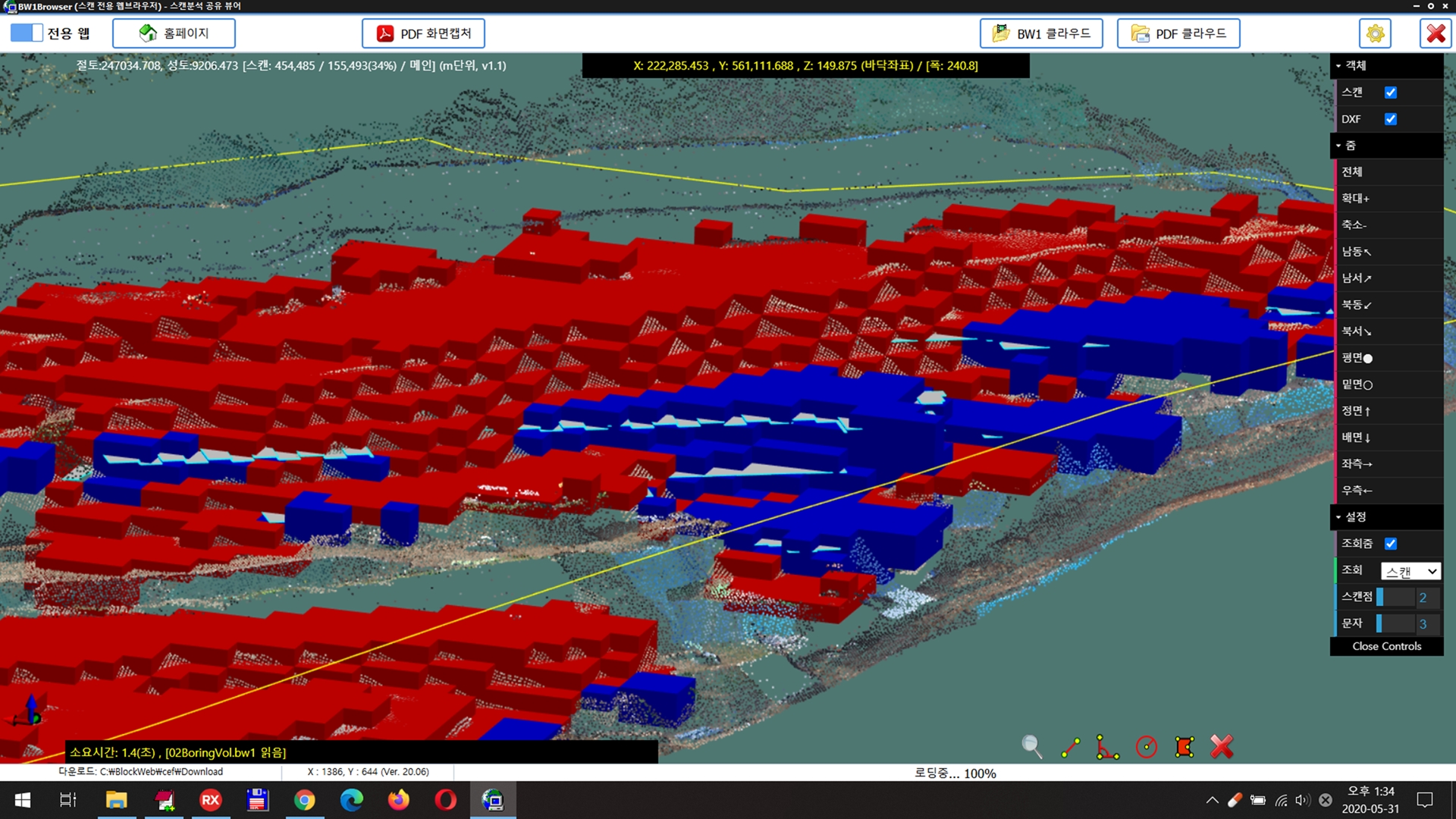This screenshot has width=1456, height=819.
Task: Click the red X clear measurement icon
Action: (x=1222, y=747)
